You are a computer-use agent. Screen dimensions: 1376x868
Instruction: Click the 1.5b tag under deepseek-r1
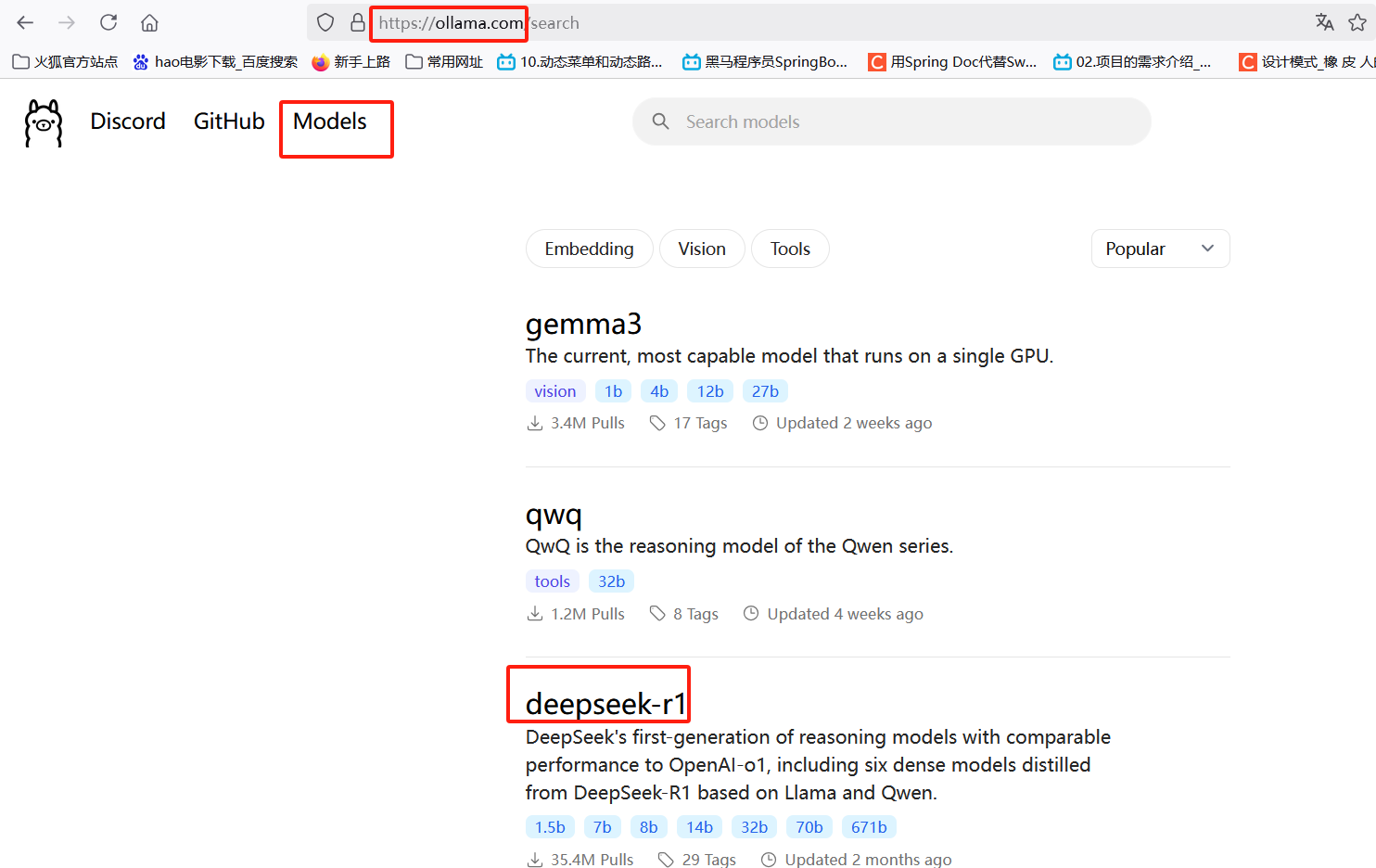pyautogui.click(x=550, y=827)
